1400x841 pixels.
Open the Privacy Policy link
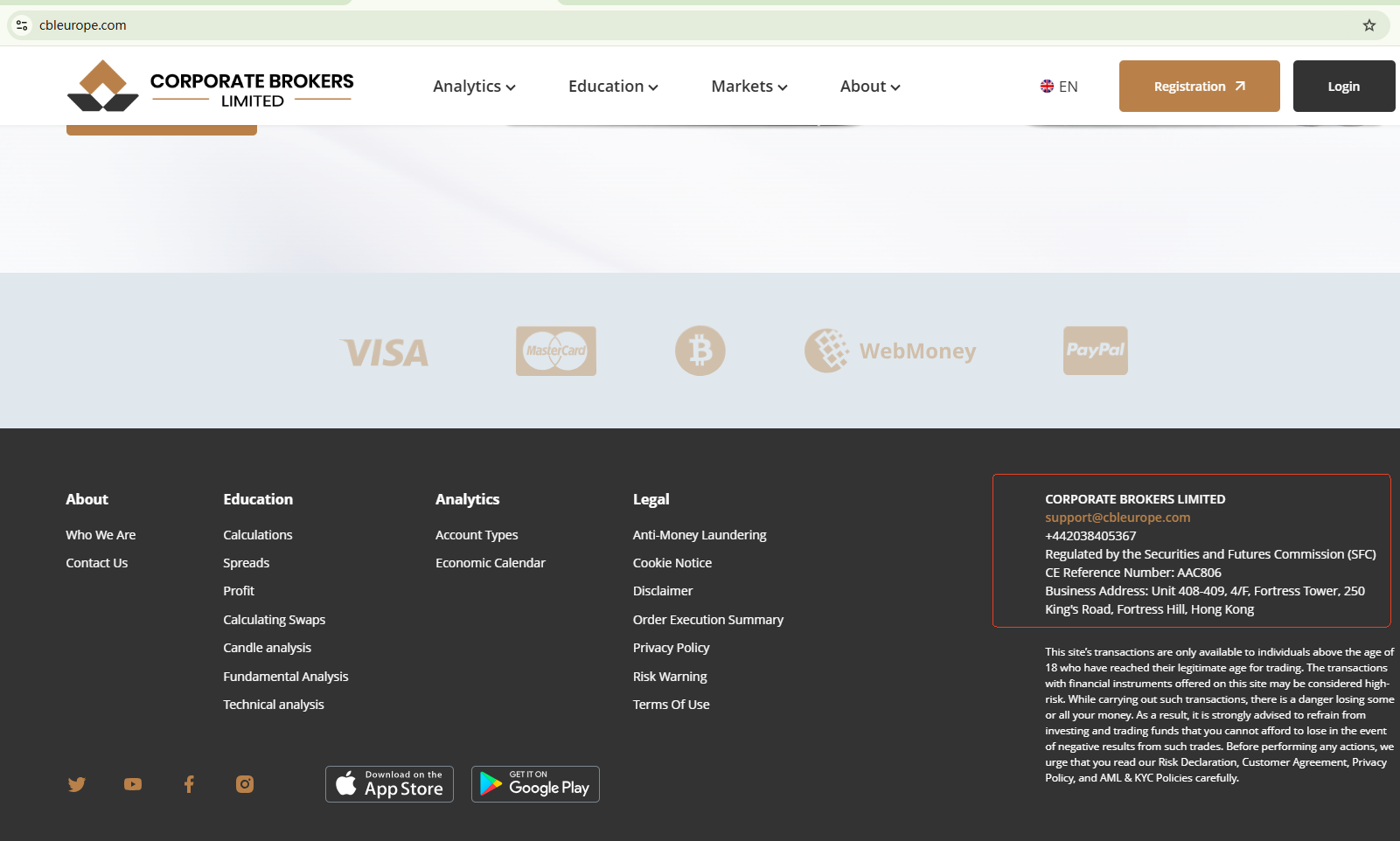coord(672,648)
